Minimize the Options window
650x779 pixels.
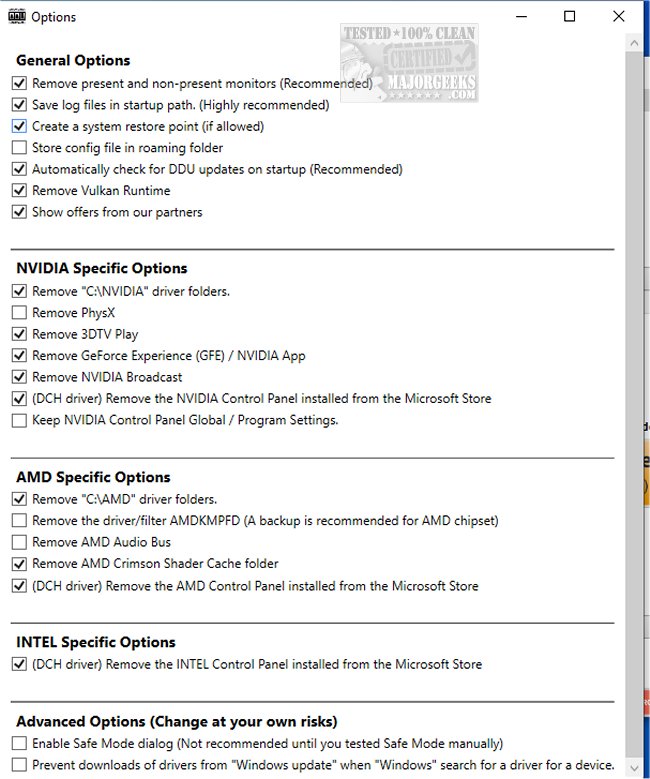(522, 16)
